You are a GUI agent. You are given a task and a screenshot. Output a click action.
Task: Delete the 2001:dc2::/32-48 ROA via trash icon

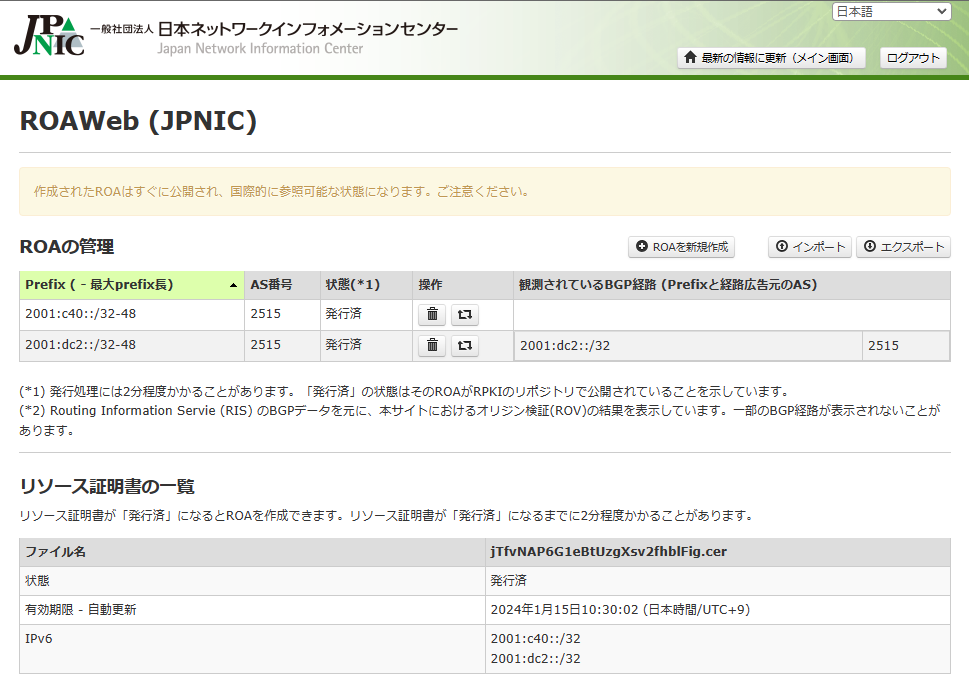click(433, 345)
